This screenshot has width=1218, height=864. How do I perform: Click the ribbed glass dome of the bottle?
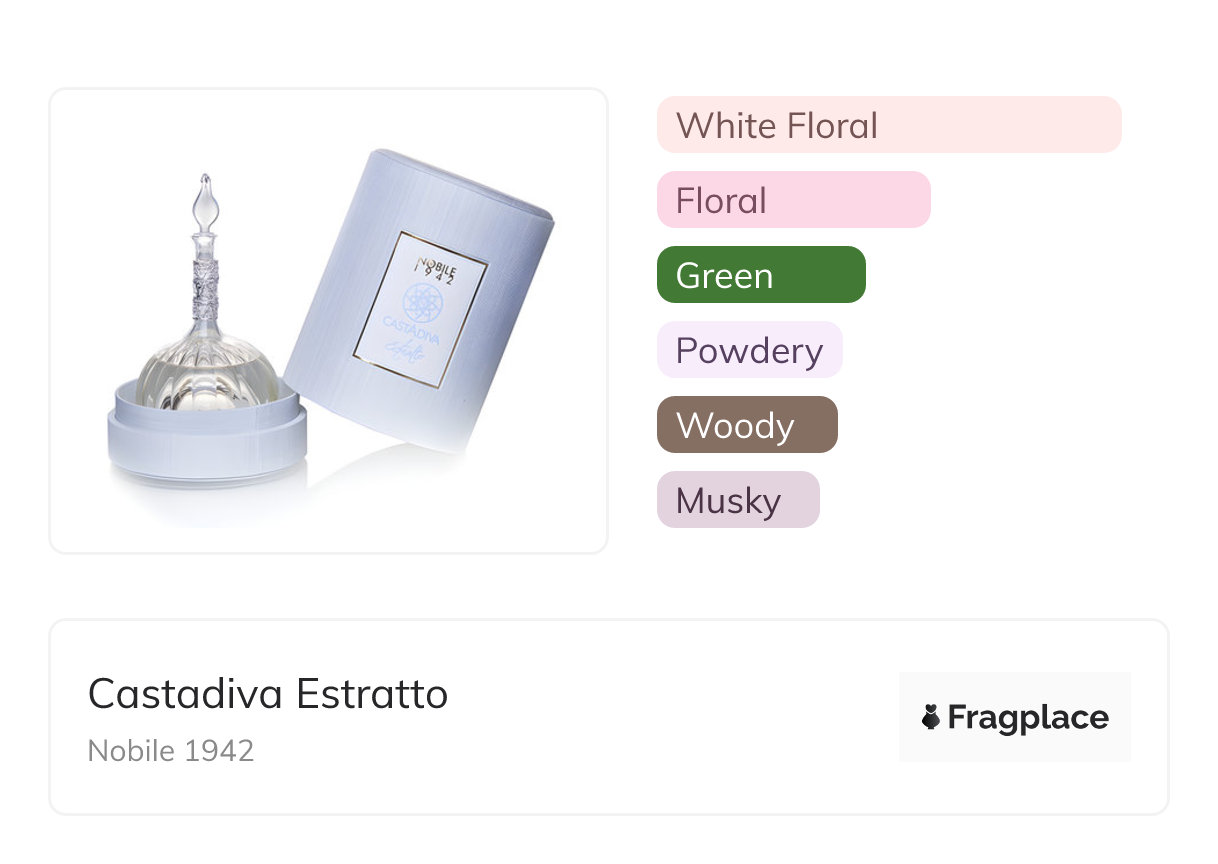pos(207,370)
